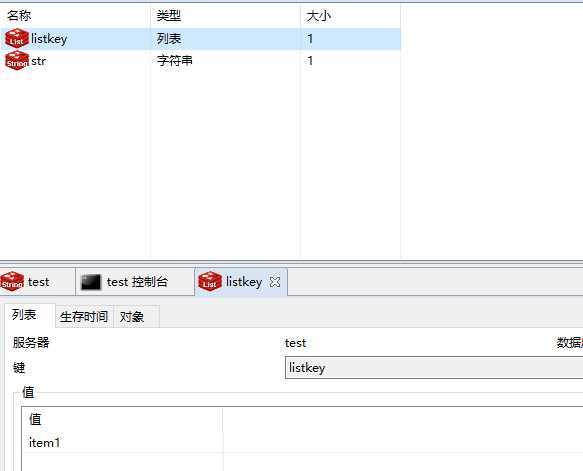Activate the listkey editor tab
This screenshot has height=471, width=583.
point(241,282)
